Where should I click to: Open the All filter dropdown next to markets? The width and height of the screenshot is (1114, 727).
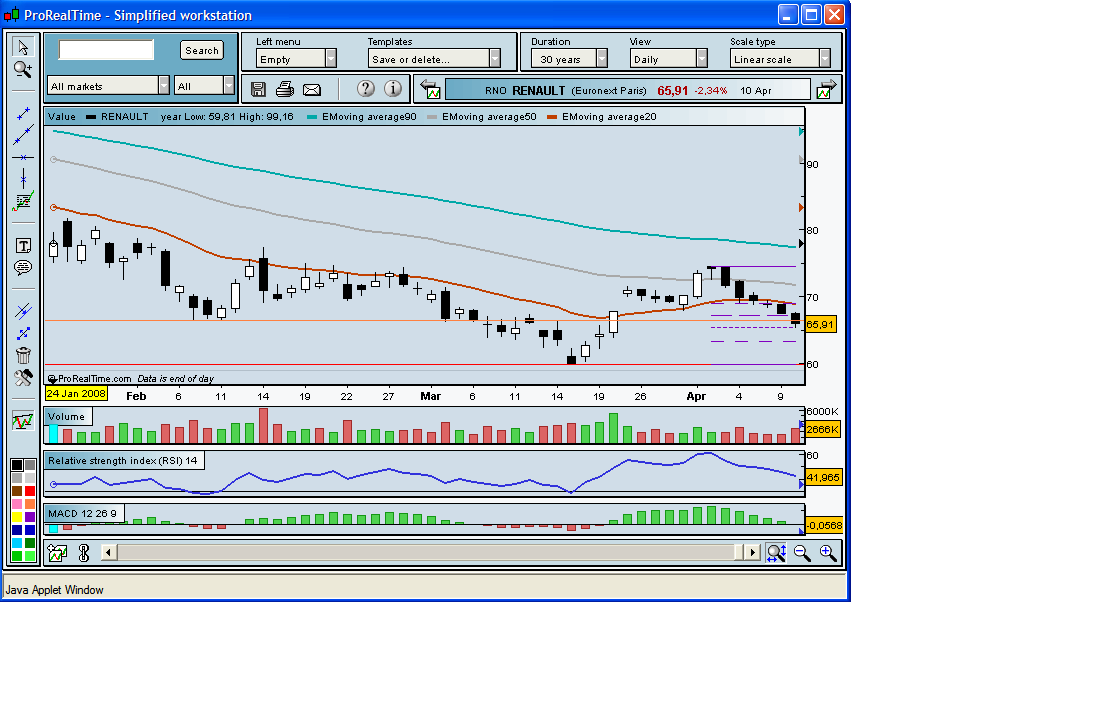(204, 86)
